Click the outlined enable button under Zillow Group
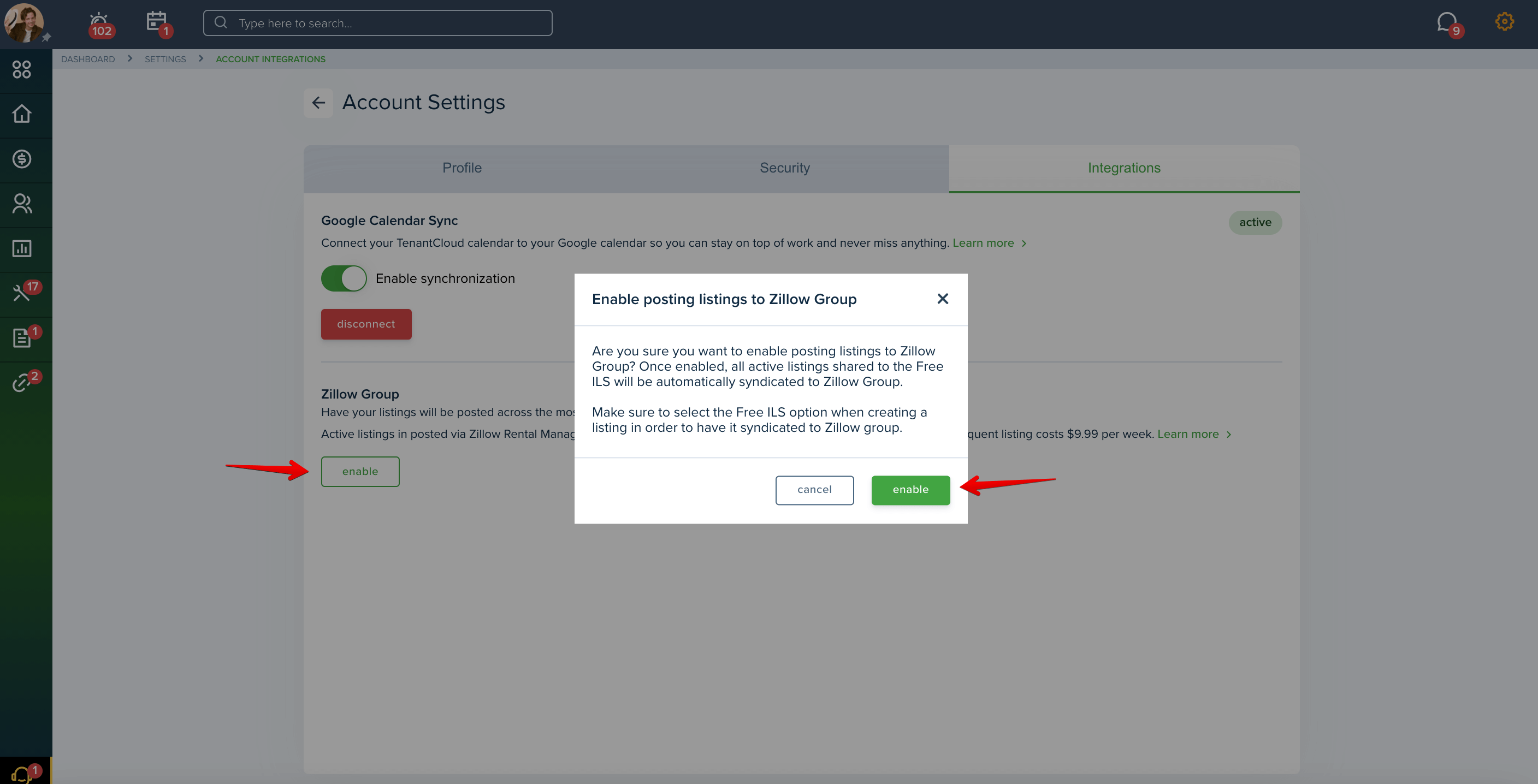Viewport: 1538px width, 784px height. [360, 471]
